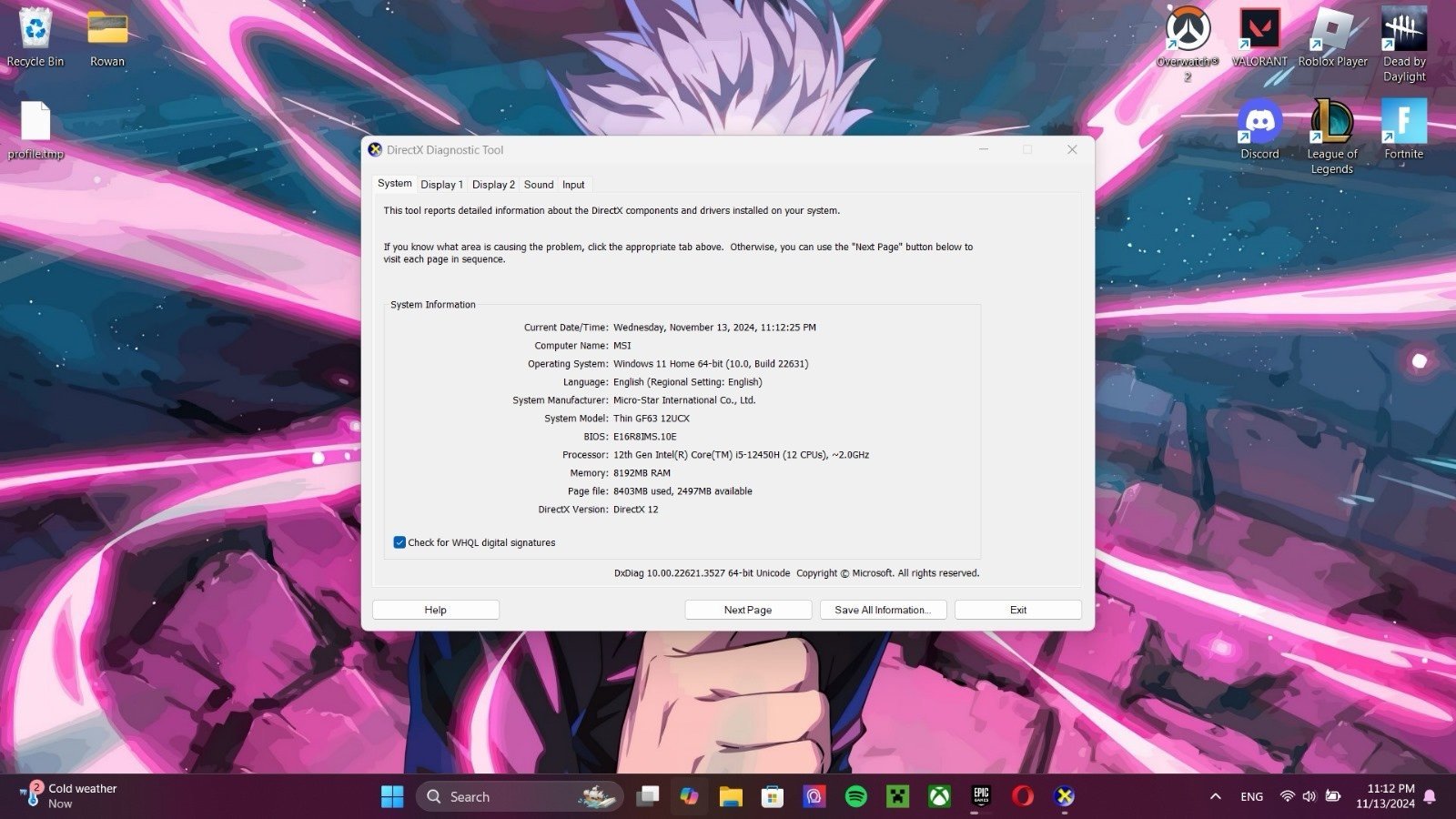
Task: Click the volume speaker tray icon
Action: coord(1309,796)
